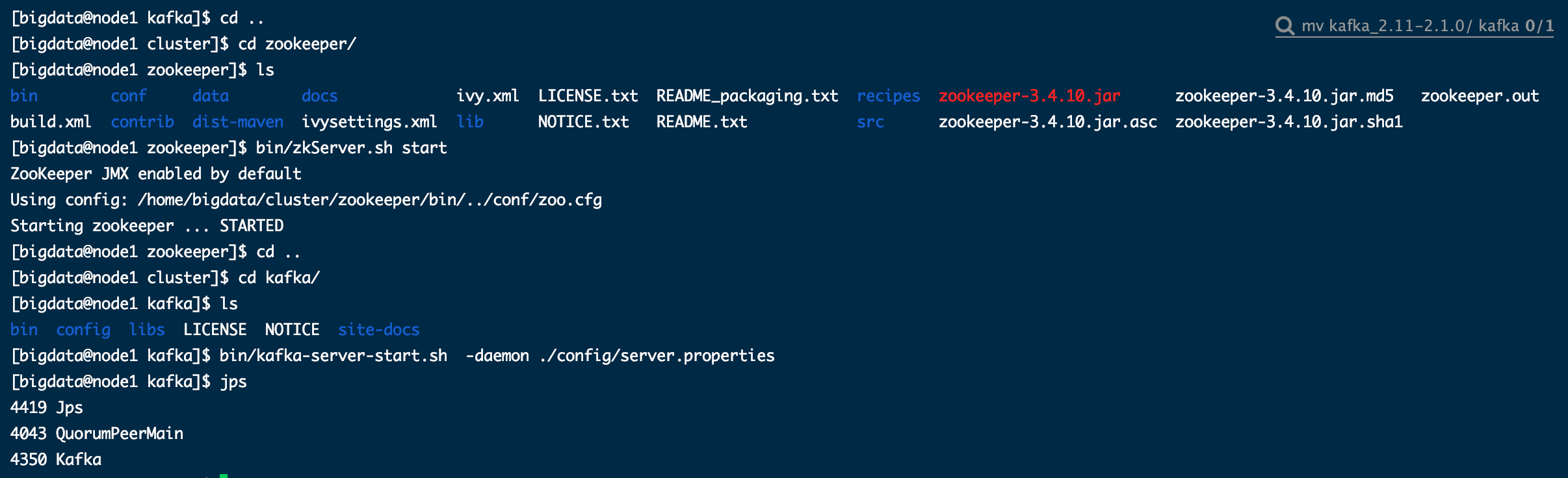This screenshot has height=478, width=1568.
Task: Click the QuorumPeerMain process line
Action: (x=97, y=434)
